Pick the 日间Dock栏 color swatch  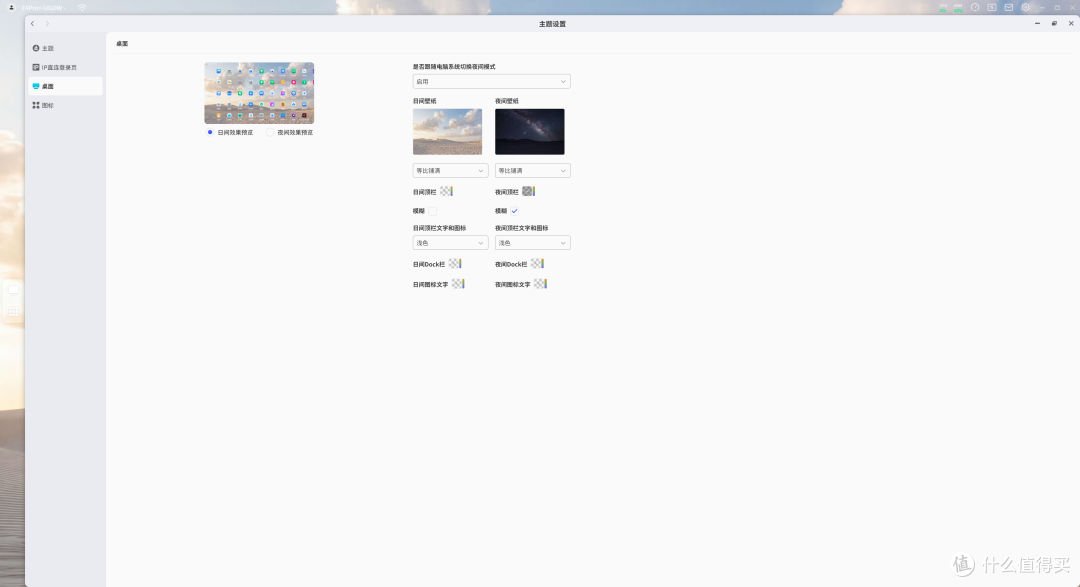tap(455, 264)
